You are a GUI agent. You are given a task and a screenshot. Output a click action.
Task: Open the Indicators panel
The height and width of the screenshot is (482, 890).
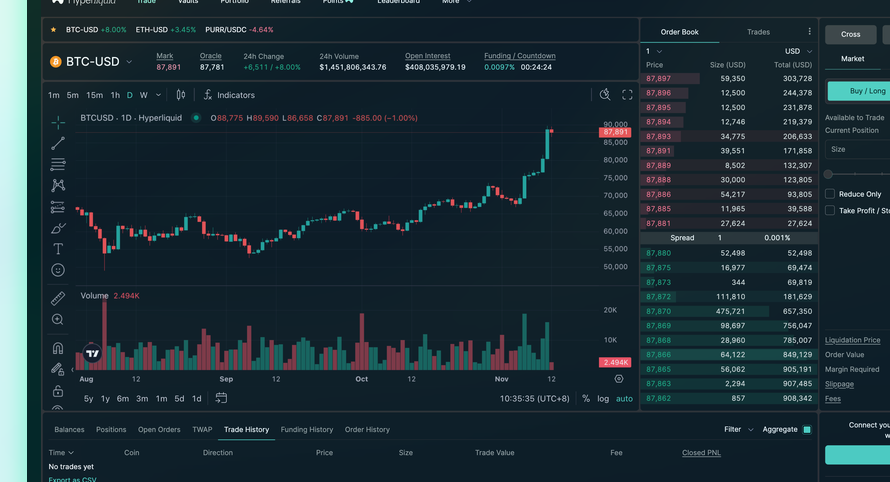tap(229, 95)
